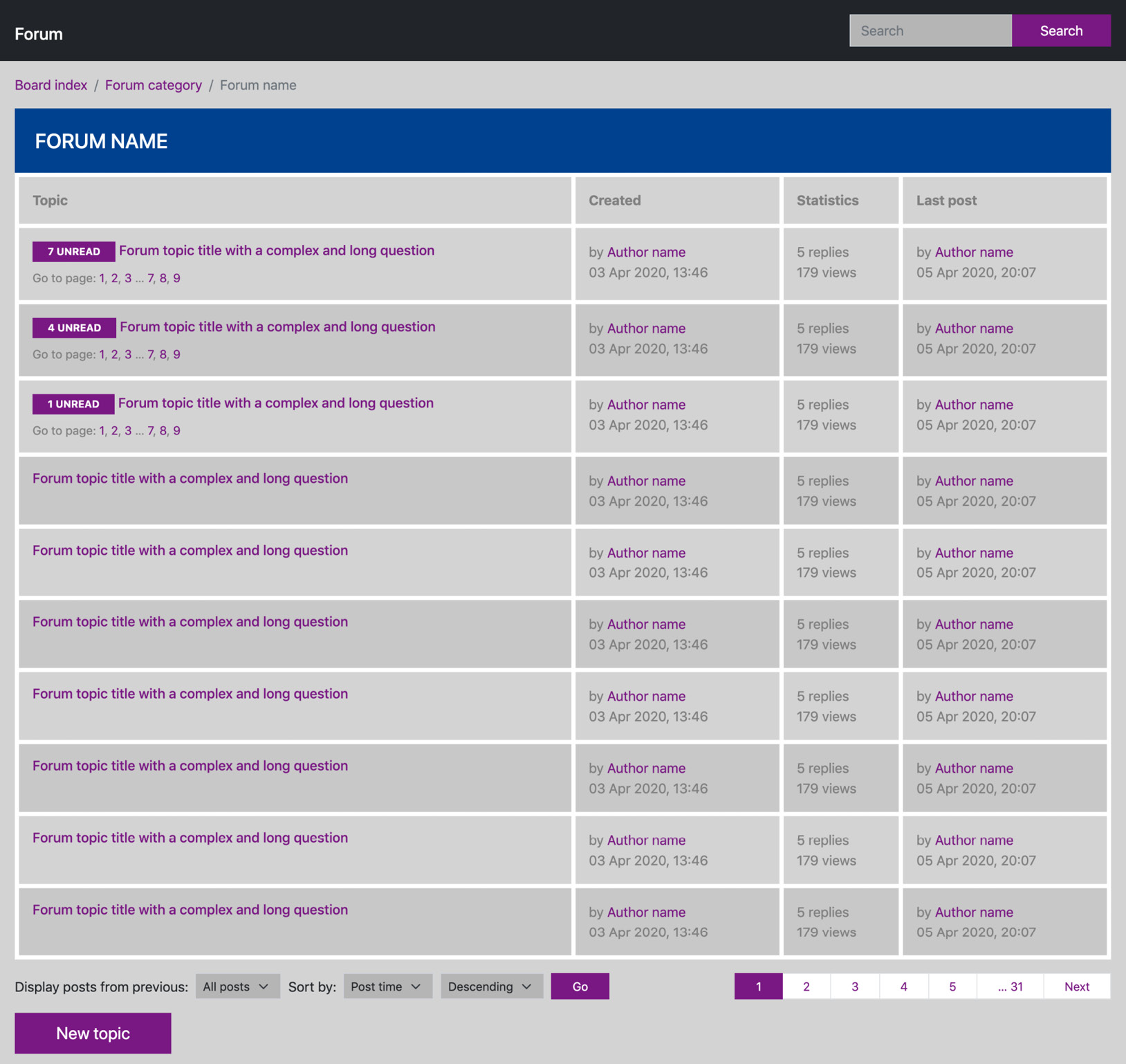Open the Descending order dropdown
This screenshot has height=1064, width=1126.
pos(491,987)
